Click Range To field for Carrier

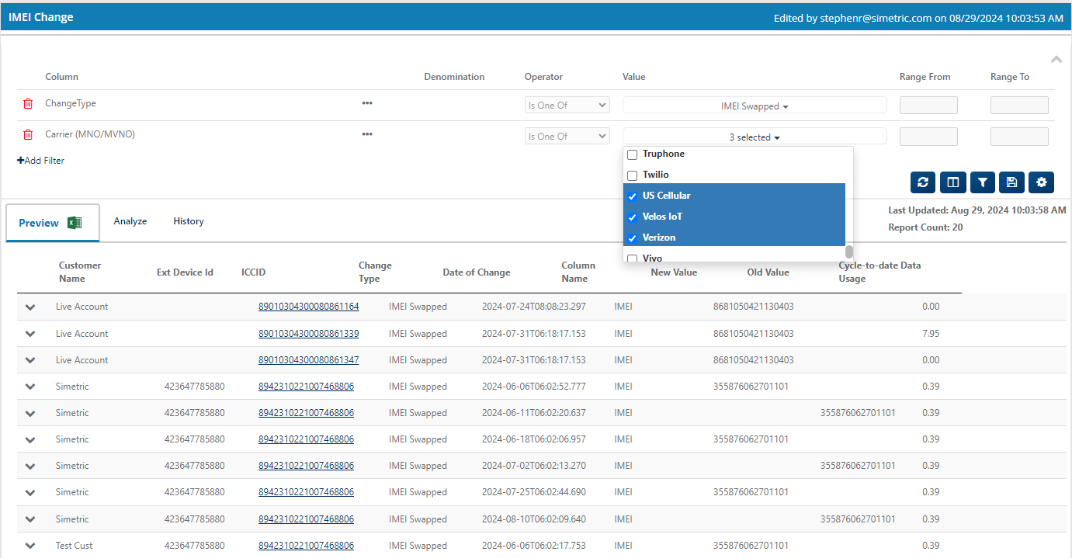[1019, 136]
